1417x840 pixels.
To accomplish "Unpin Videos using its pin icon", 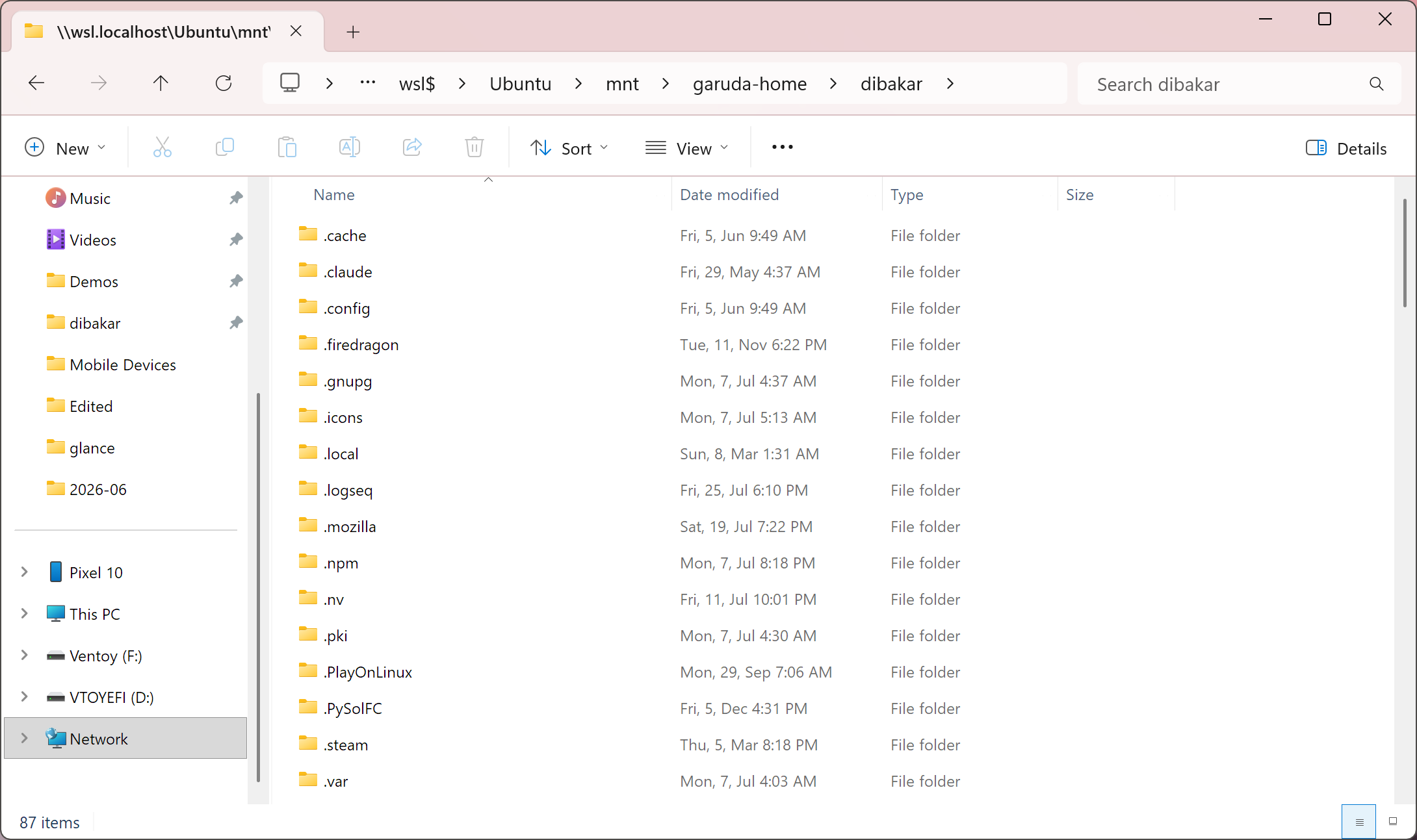I will pyautogui.click(x=235, y=240).
